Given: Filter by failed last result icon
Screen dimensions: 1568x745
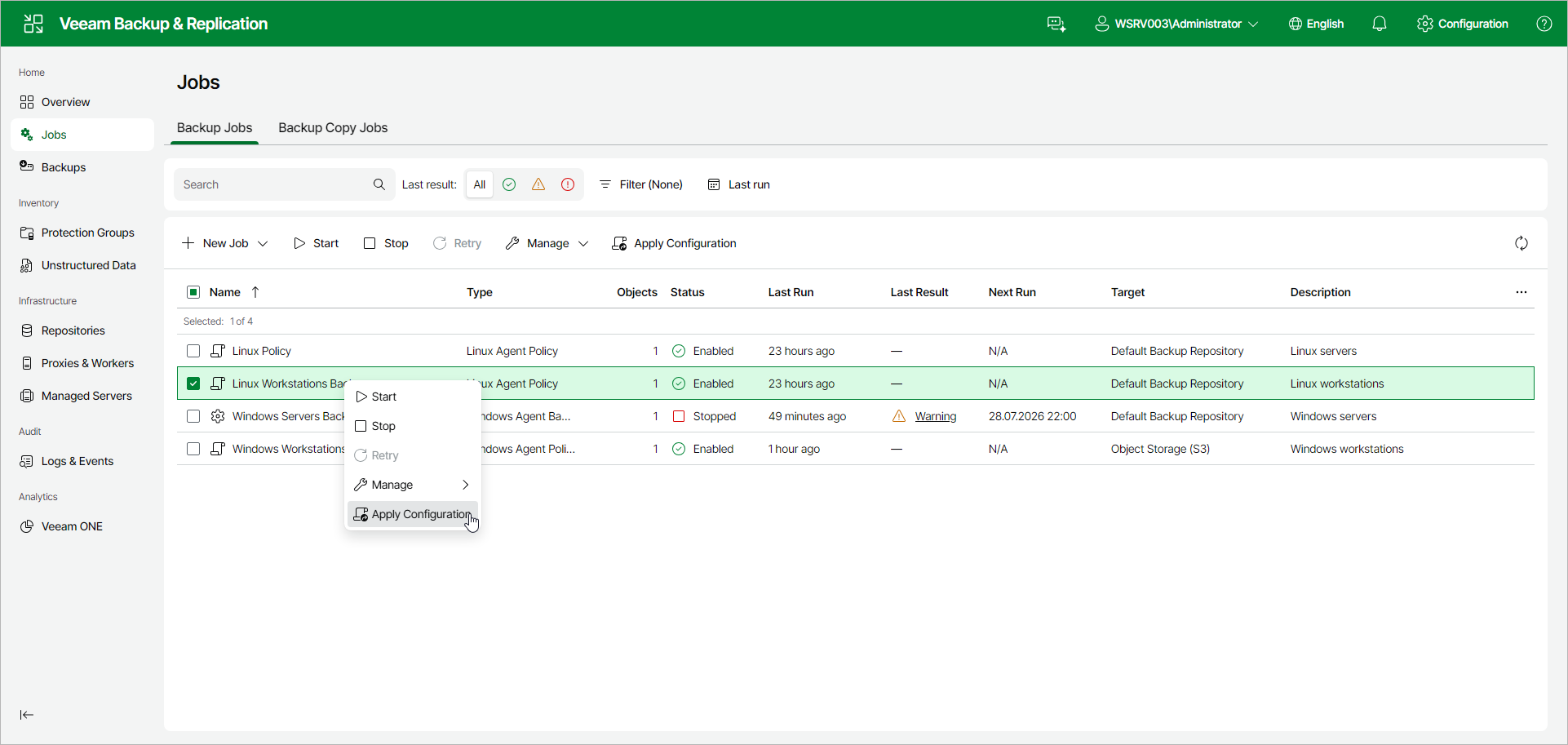Looking at the screenshot, I should (568, 184).
